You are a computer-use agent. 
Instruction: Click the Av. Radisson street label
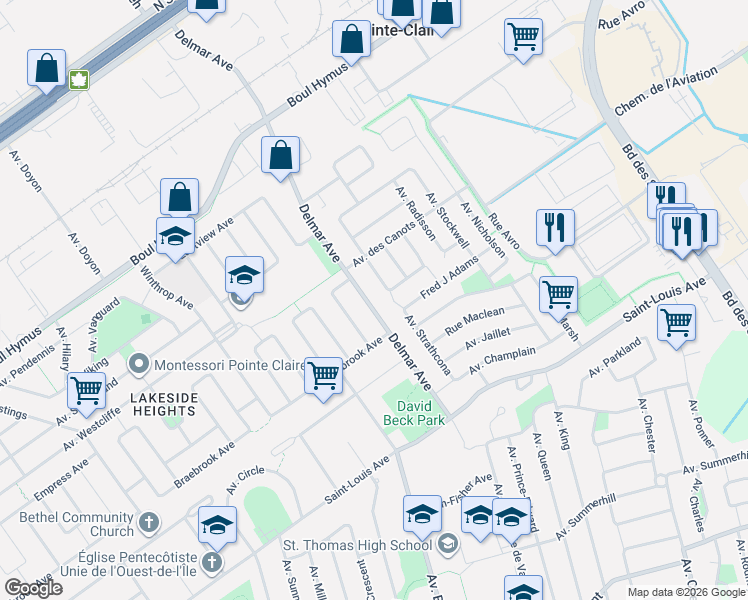(x=416, y=214)
